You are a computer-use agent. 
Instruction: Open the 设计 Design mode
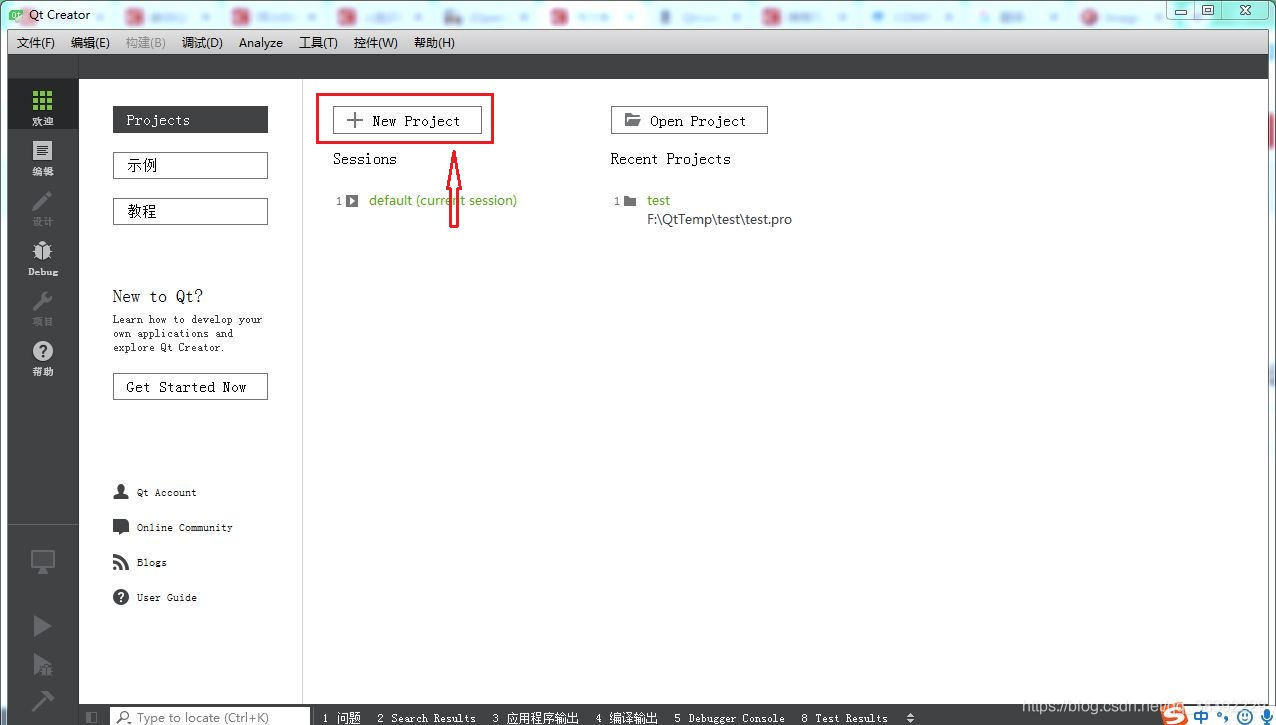[x=42, y=207]
